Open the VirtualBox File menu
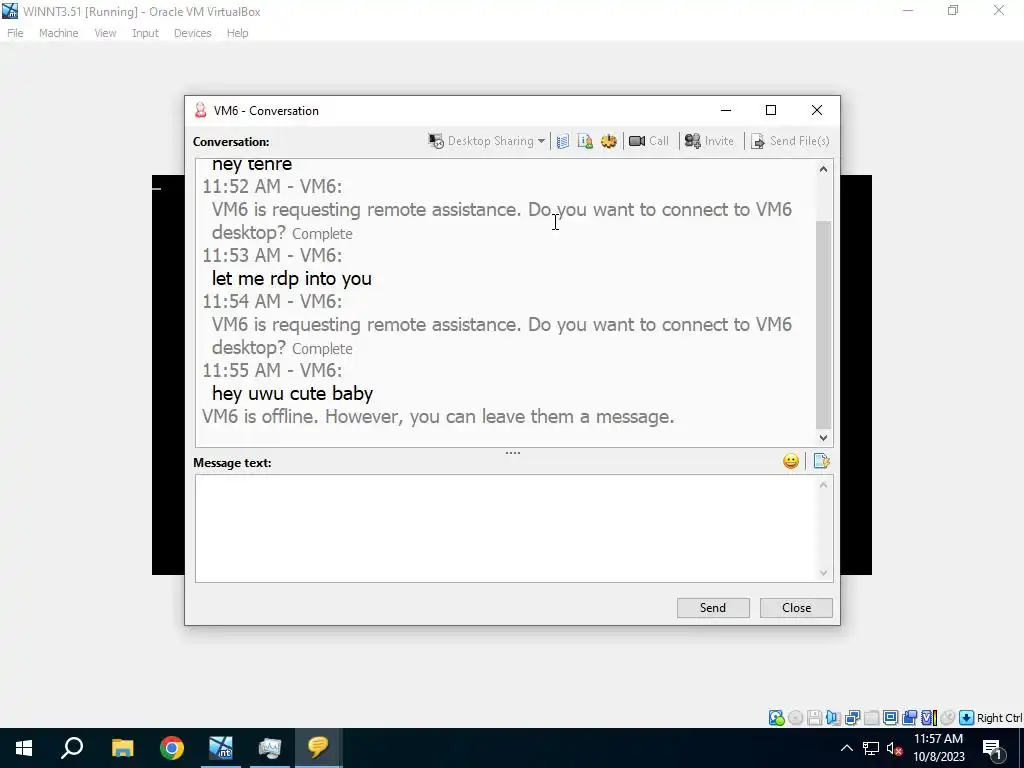 [15, 33]
